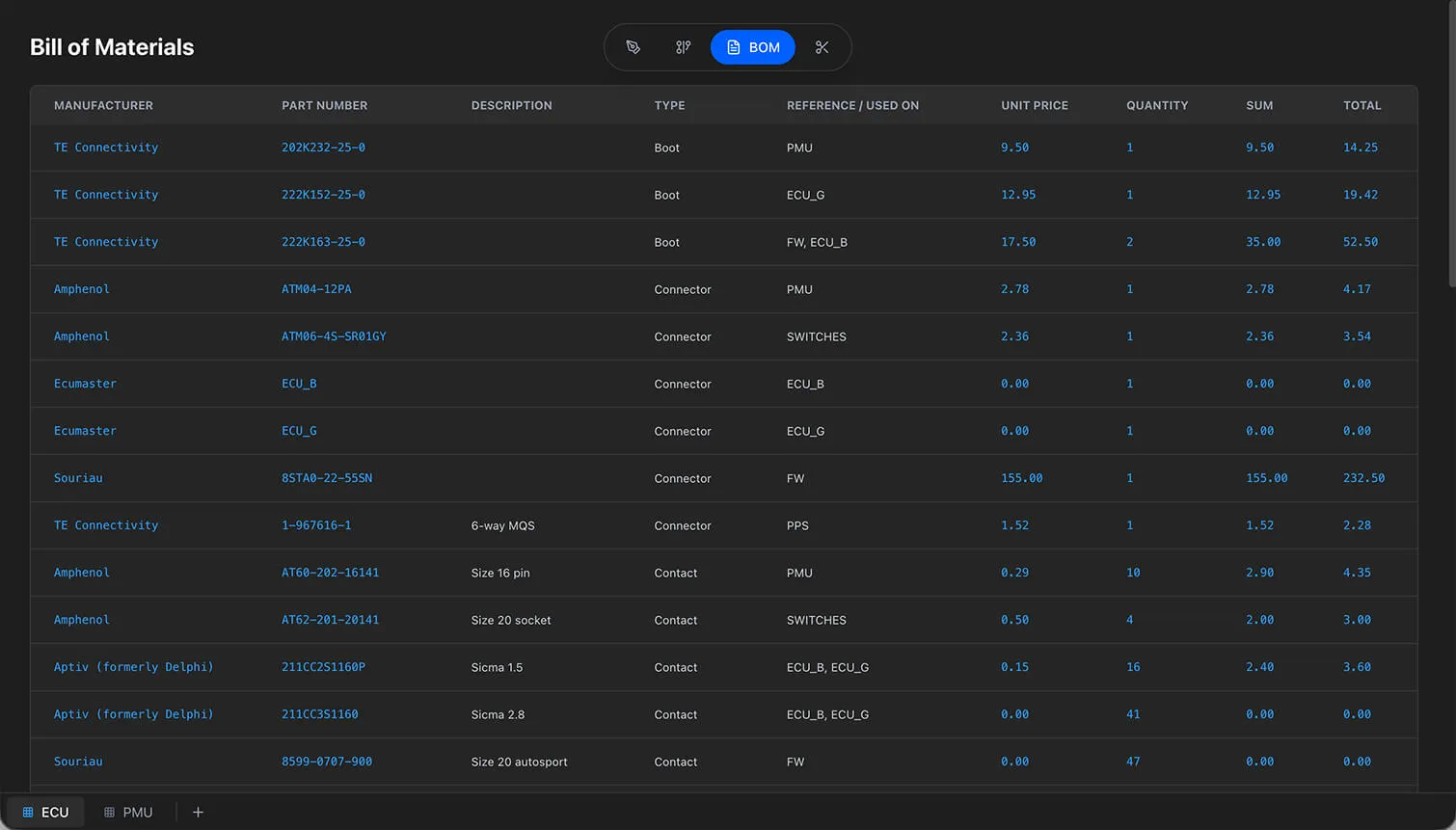The width and height of the screenshot is (1456, 830).
Task: Select the ECU tab
Action: point(45,812)
